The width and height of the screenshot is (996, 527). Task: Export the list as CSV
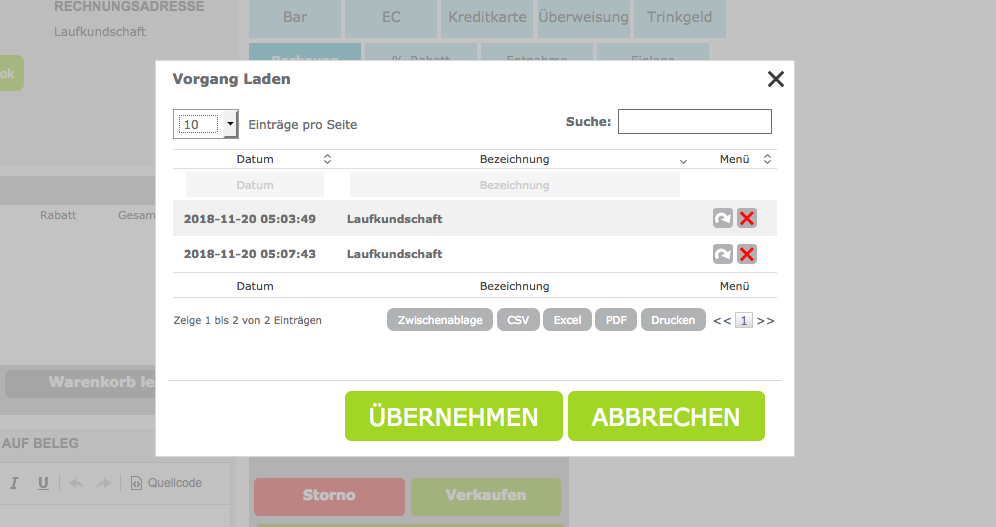pos(518,320)
